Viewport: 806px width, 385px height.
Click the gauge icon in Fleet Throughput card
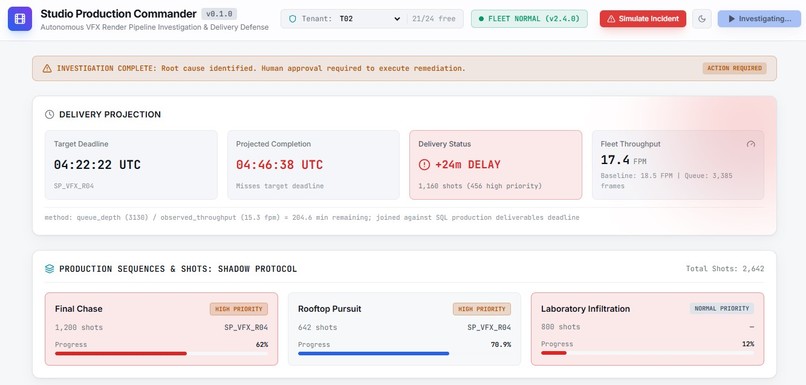click(750, 144)
